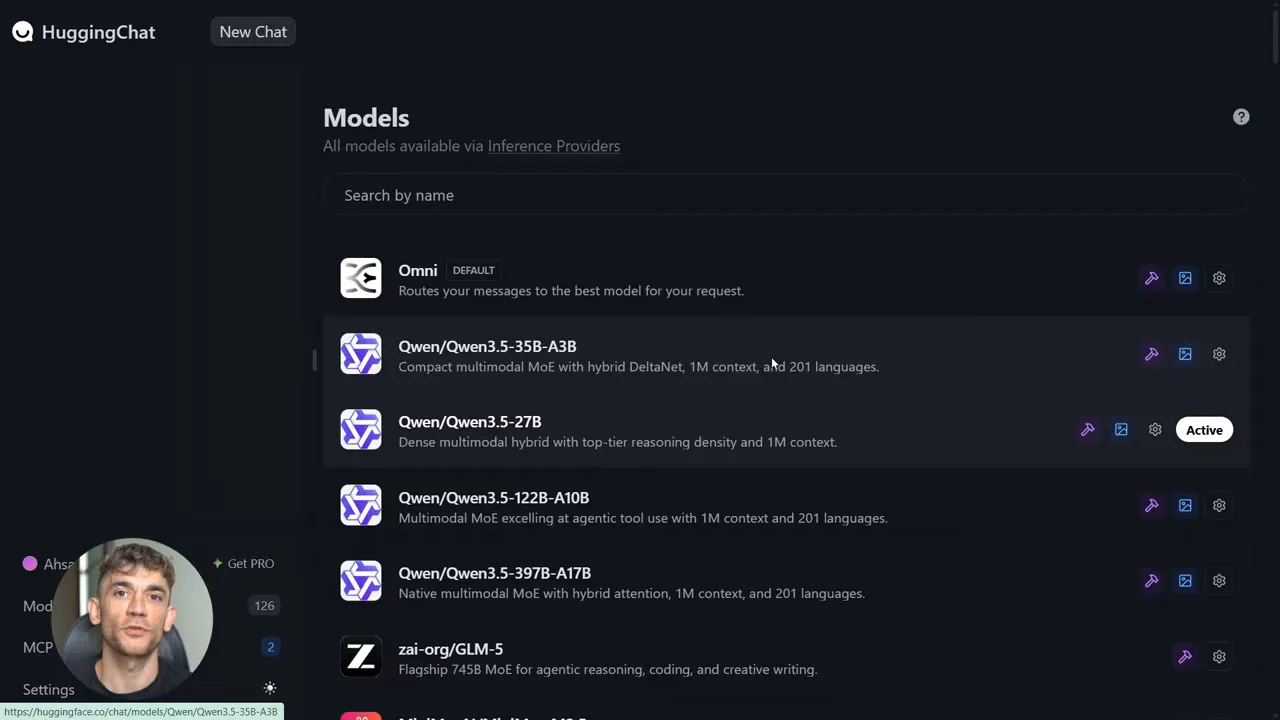Screen dimensions: 1280x720
Task: Focus the Search by name field
Action: [x=786, y=195]
